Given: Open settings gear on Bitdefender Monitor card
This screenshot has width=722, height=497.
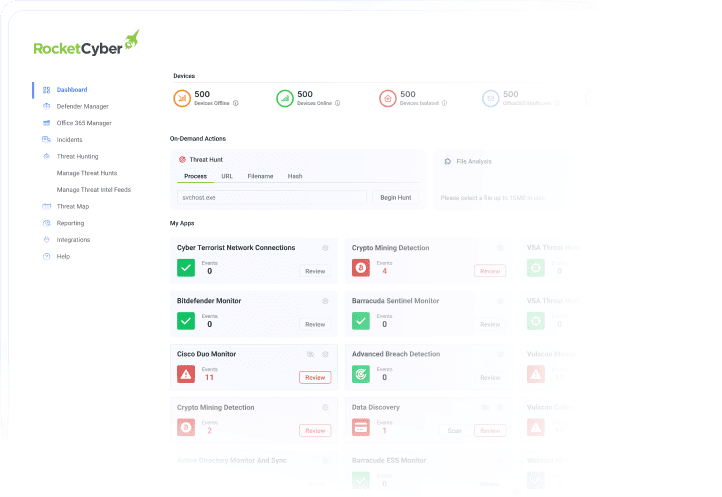Looking at the screenshot, I should click(x=325, y=301).
